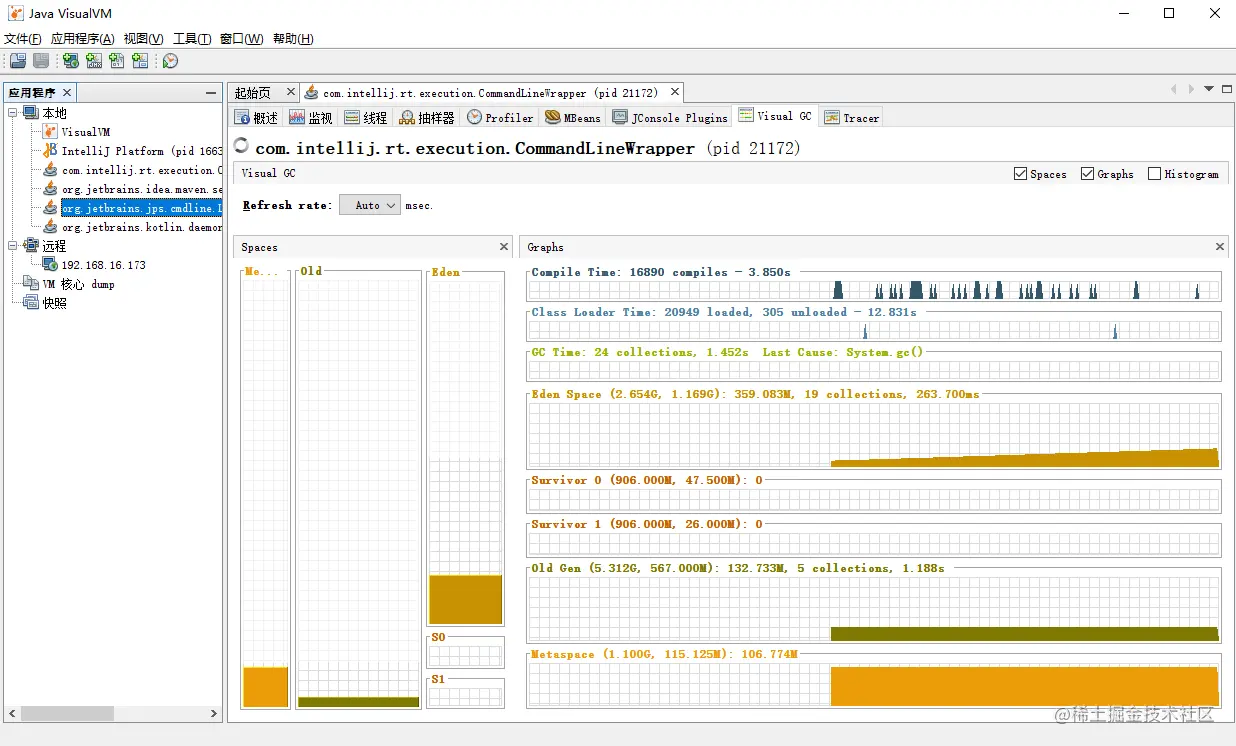Toggle the Graphs checkbox

click(x=1088, y=174)
